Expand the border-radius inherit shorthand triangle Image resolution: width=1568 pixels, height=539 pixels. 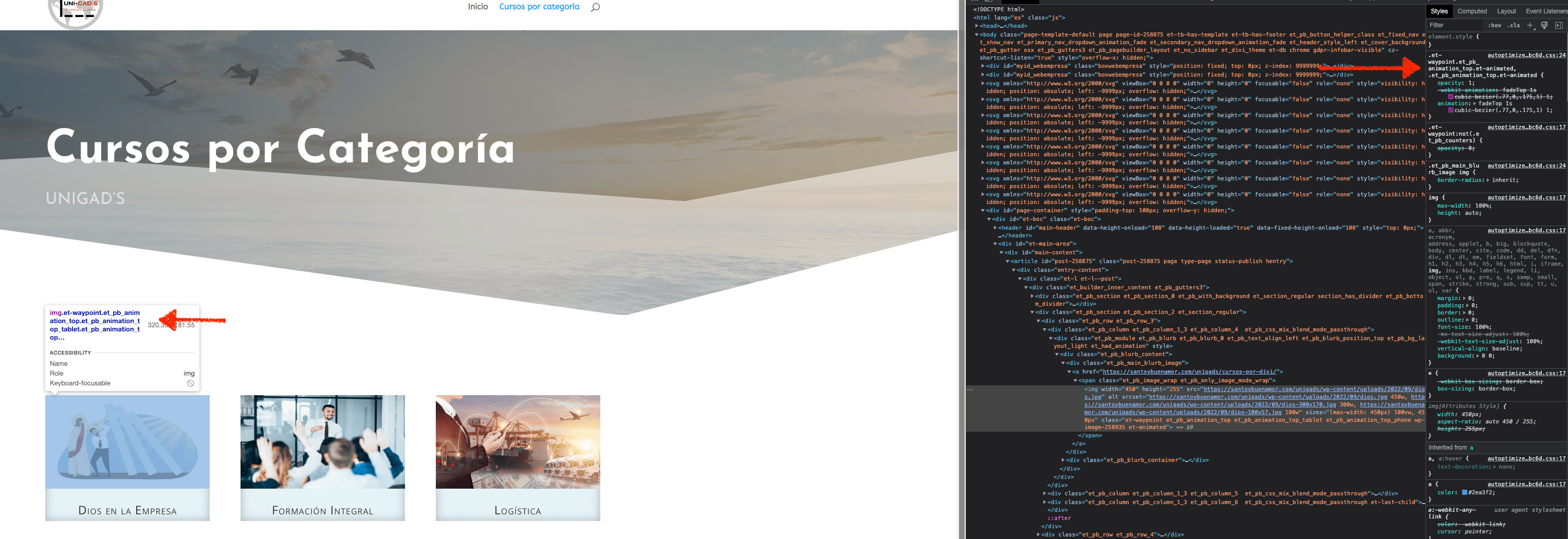pyautogui.click(x=1488, y=181)
